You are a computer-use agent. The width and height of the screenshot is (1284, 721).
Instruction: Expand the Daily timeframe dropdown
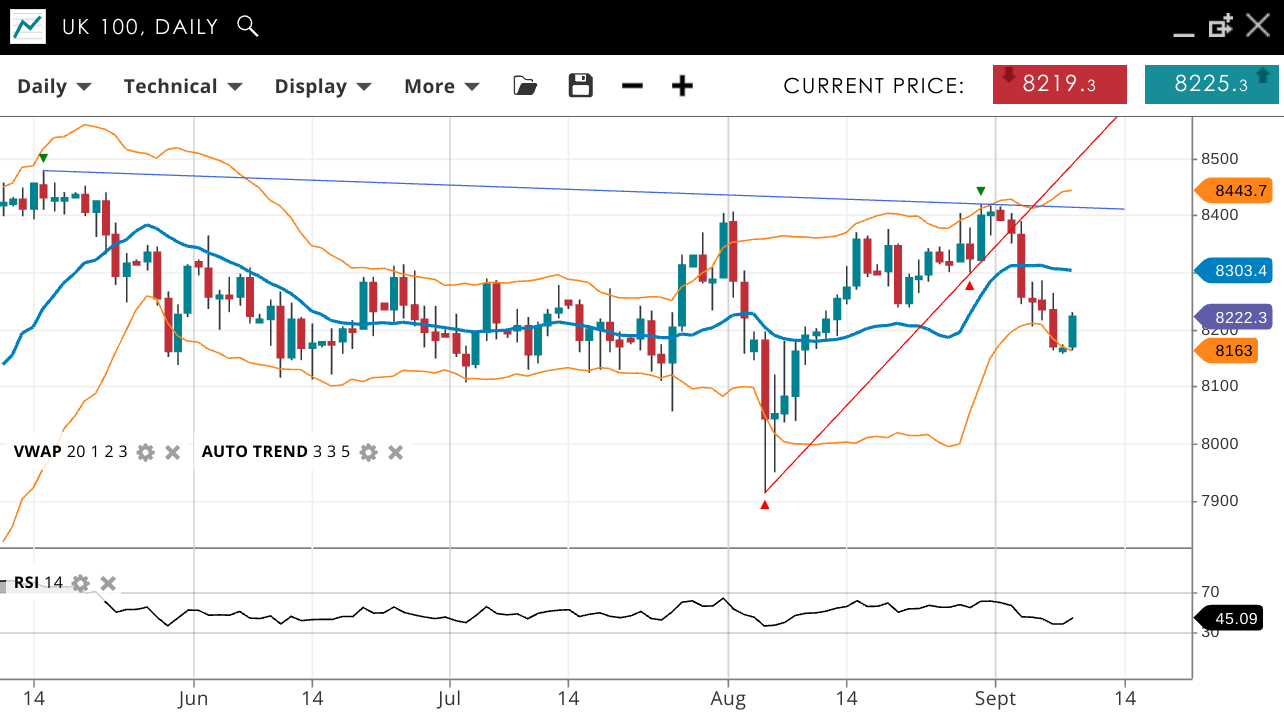point(54,86)
